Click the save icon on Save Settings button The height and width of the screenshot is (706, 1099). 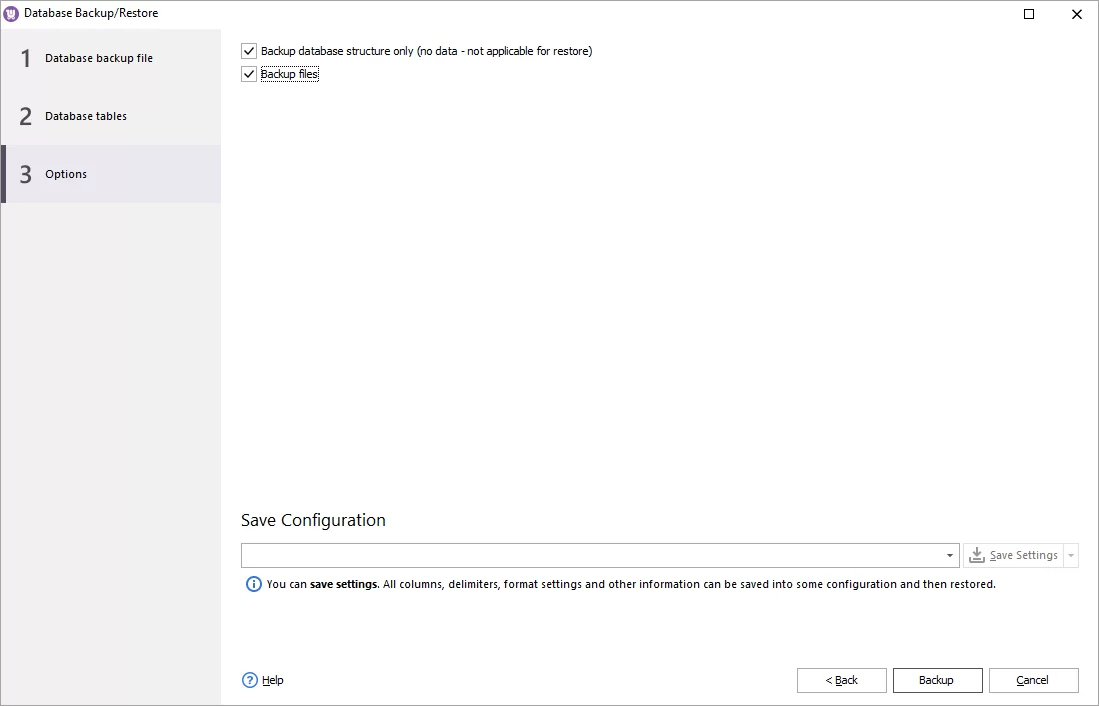[976, 555]
